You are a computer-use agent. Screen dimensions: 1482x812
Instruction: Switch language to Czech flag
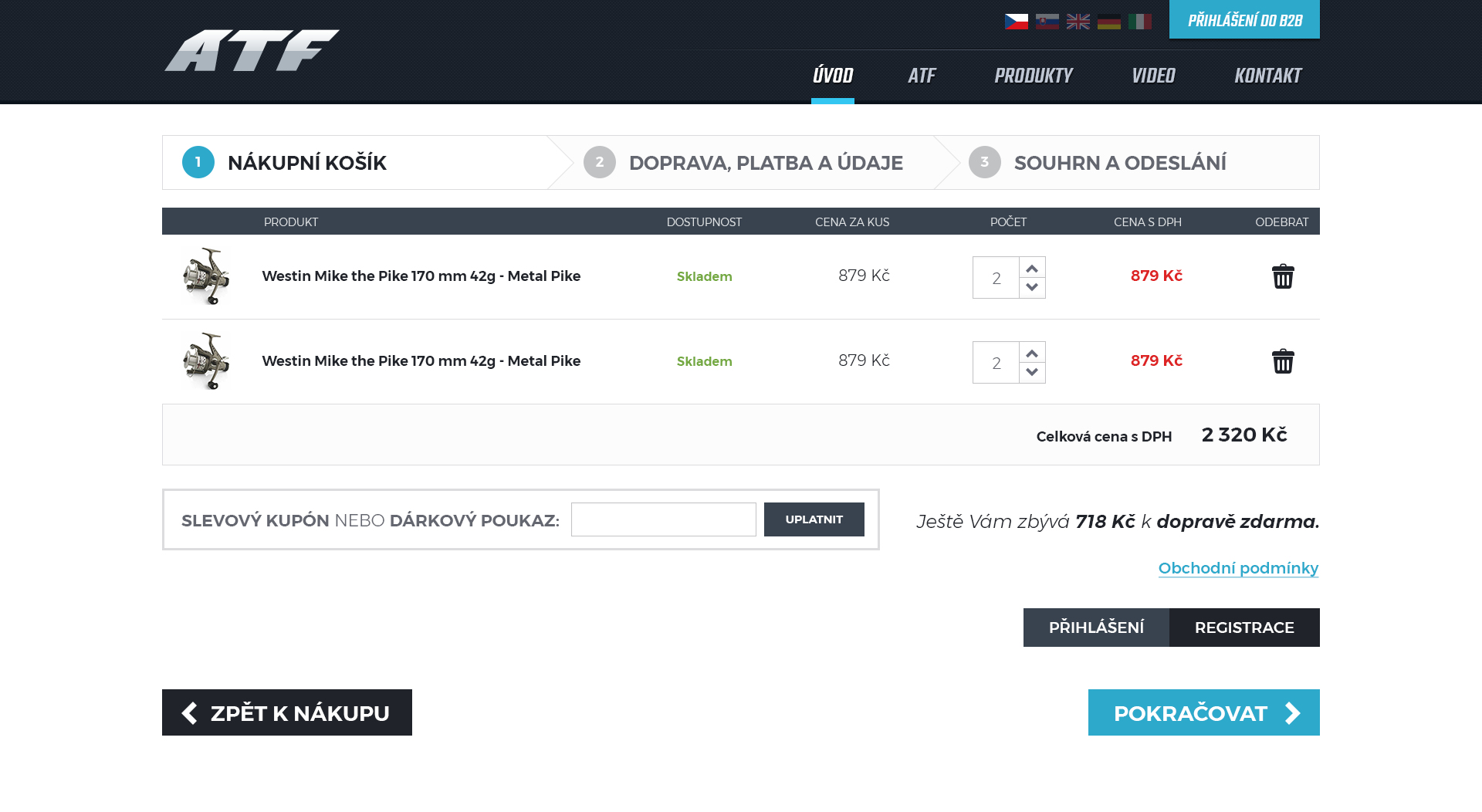pos(1016,22)
